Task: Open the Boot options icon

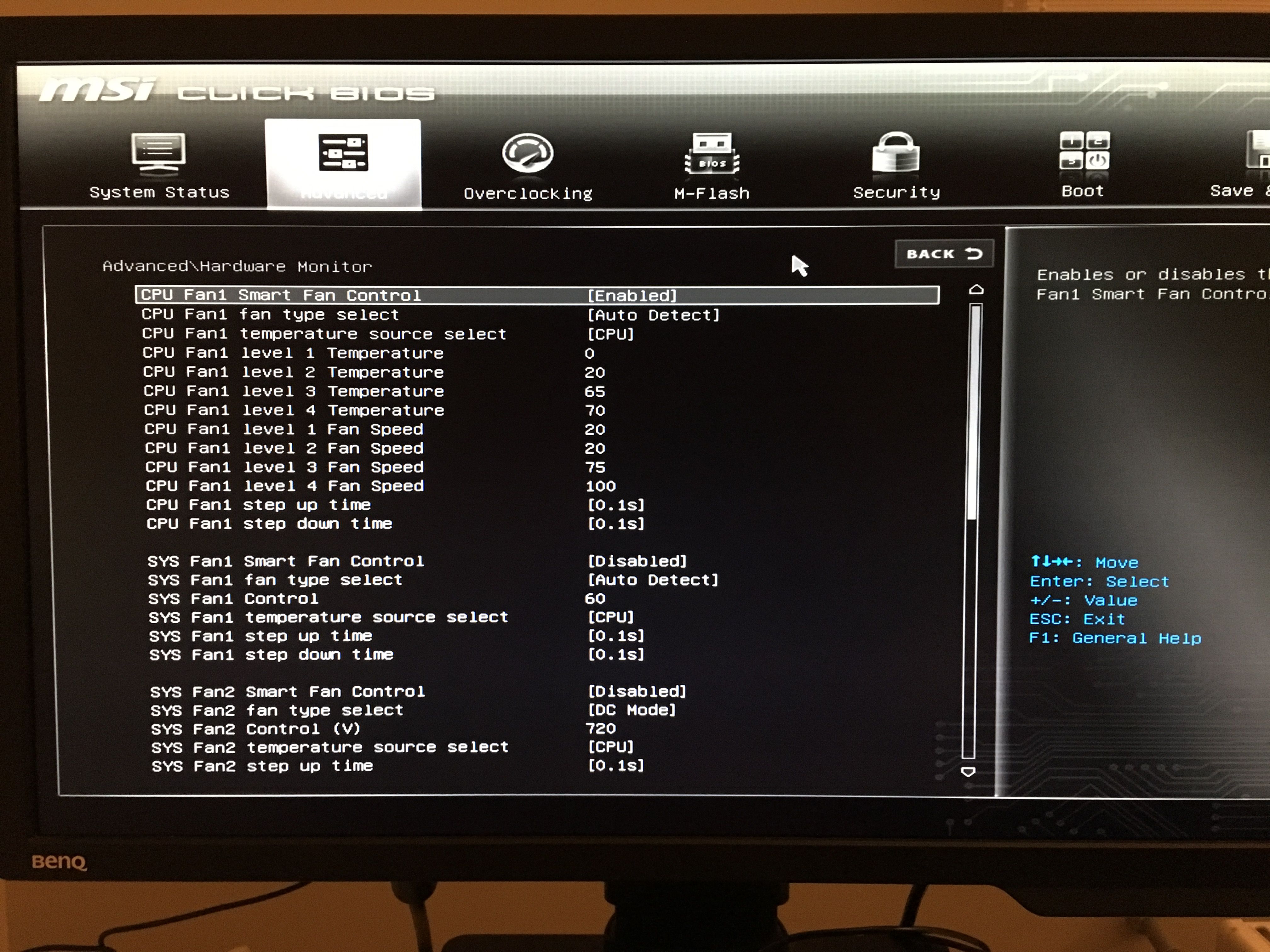Action: pos(1084,150)
